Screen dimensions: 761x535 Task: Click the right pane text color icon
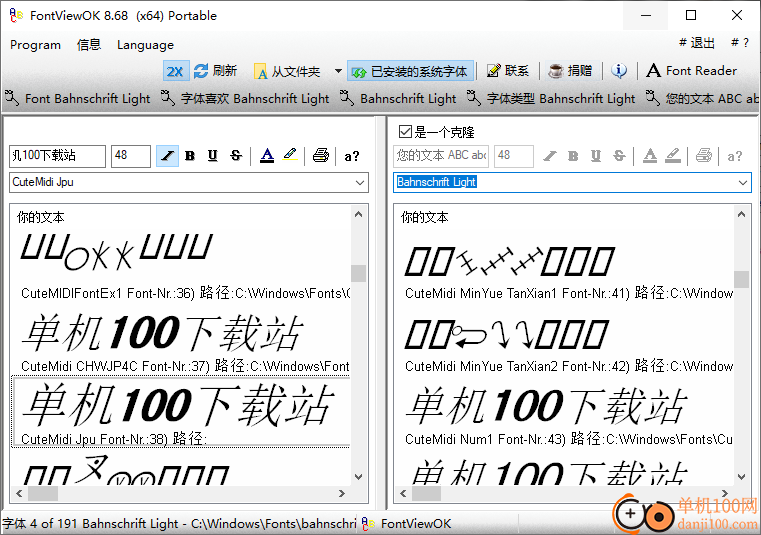coord(650,156)
